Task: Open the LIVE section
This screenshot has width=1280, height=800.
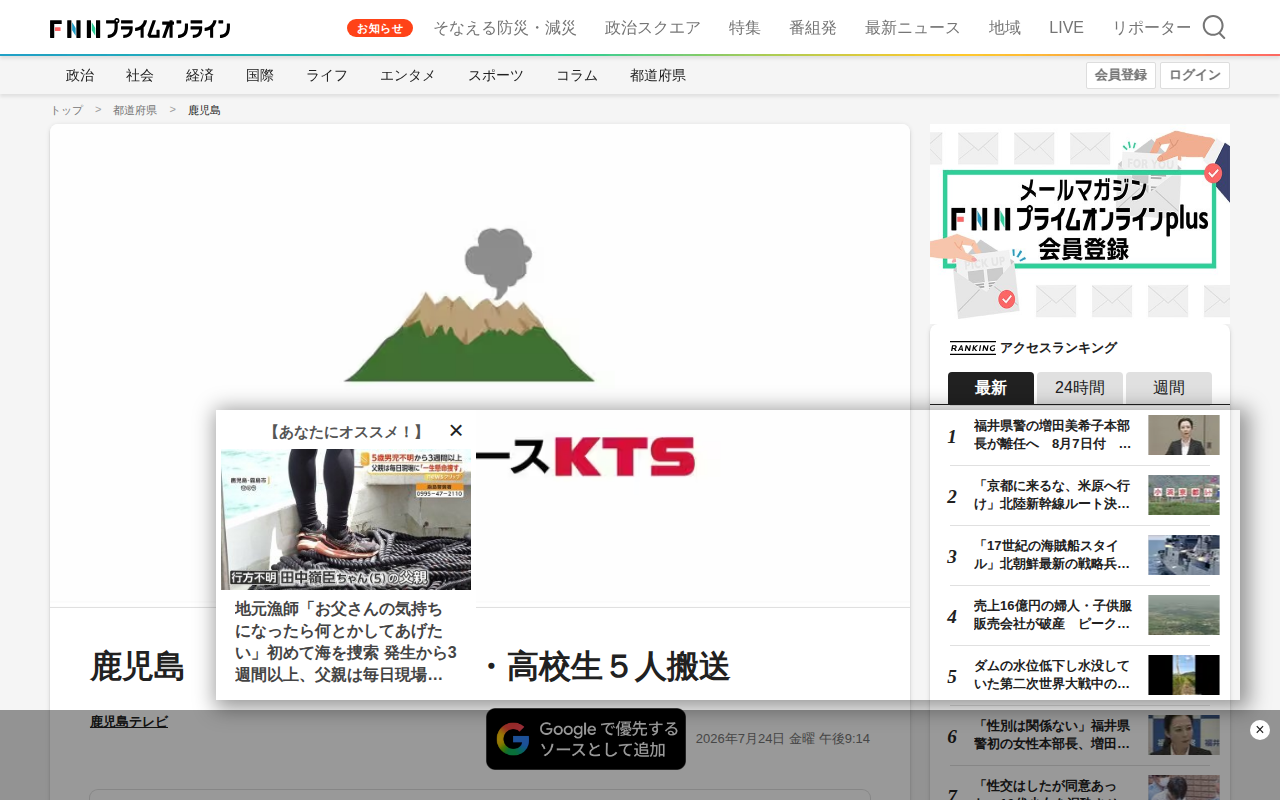Action: [1066, 28]
